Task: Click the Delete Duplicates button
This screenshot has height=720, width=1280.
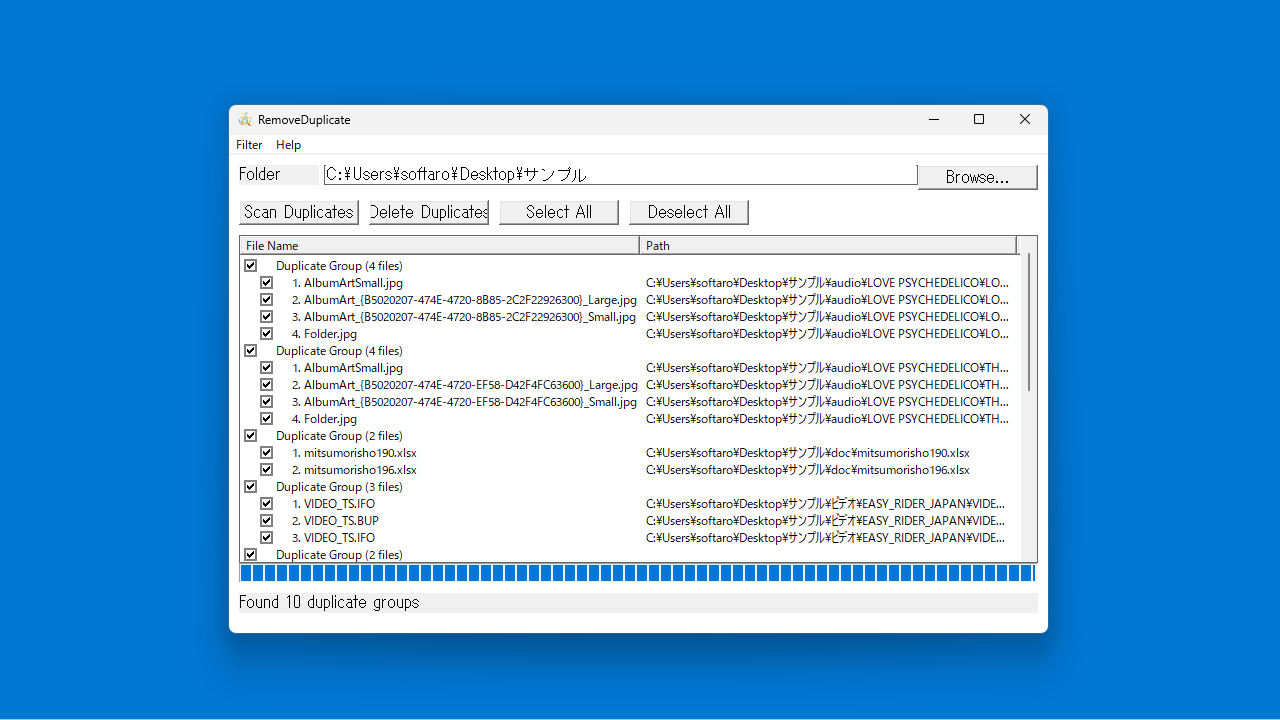Action: coord(428,212)
